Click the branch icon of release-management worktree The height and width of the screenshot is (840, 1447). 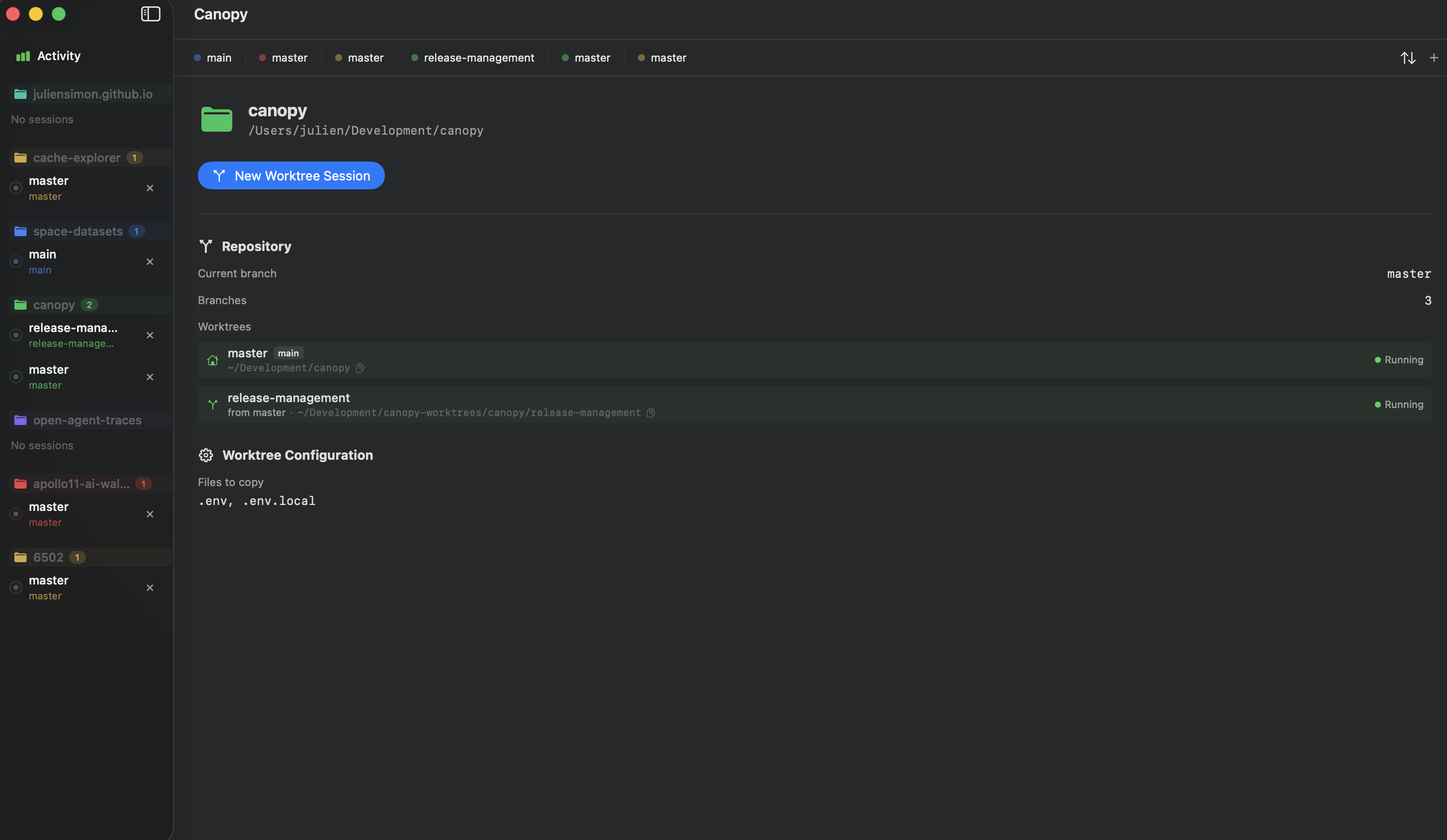[x=212, y=405]
